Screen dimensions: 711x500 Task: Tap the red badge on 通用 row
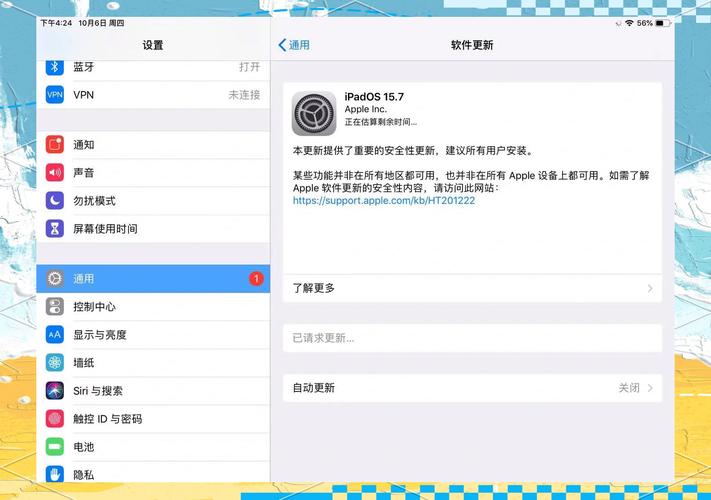[x=256, y=278]
